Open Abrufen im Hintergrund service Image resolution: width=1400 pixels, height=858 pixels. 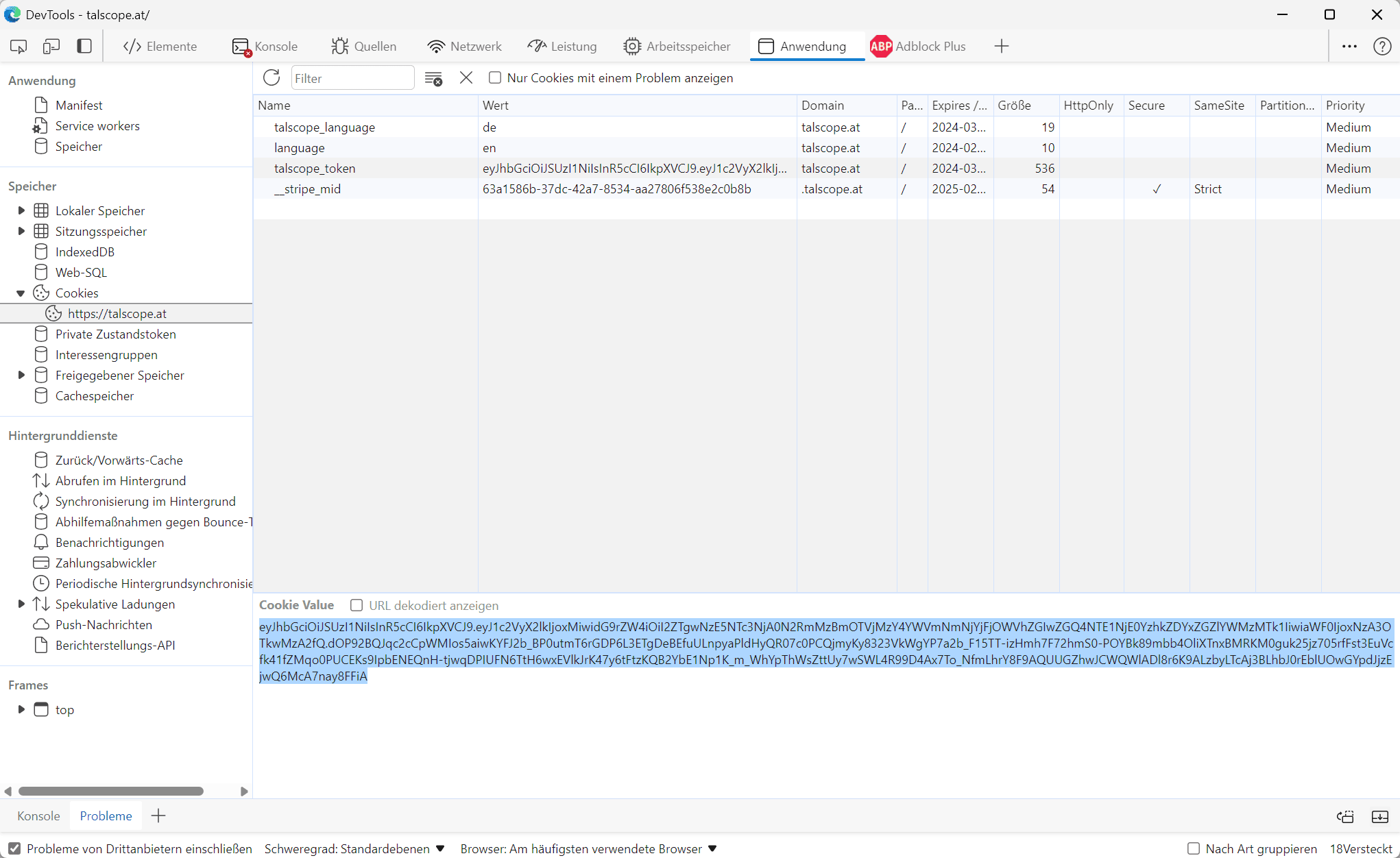[121, 480]
